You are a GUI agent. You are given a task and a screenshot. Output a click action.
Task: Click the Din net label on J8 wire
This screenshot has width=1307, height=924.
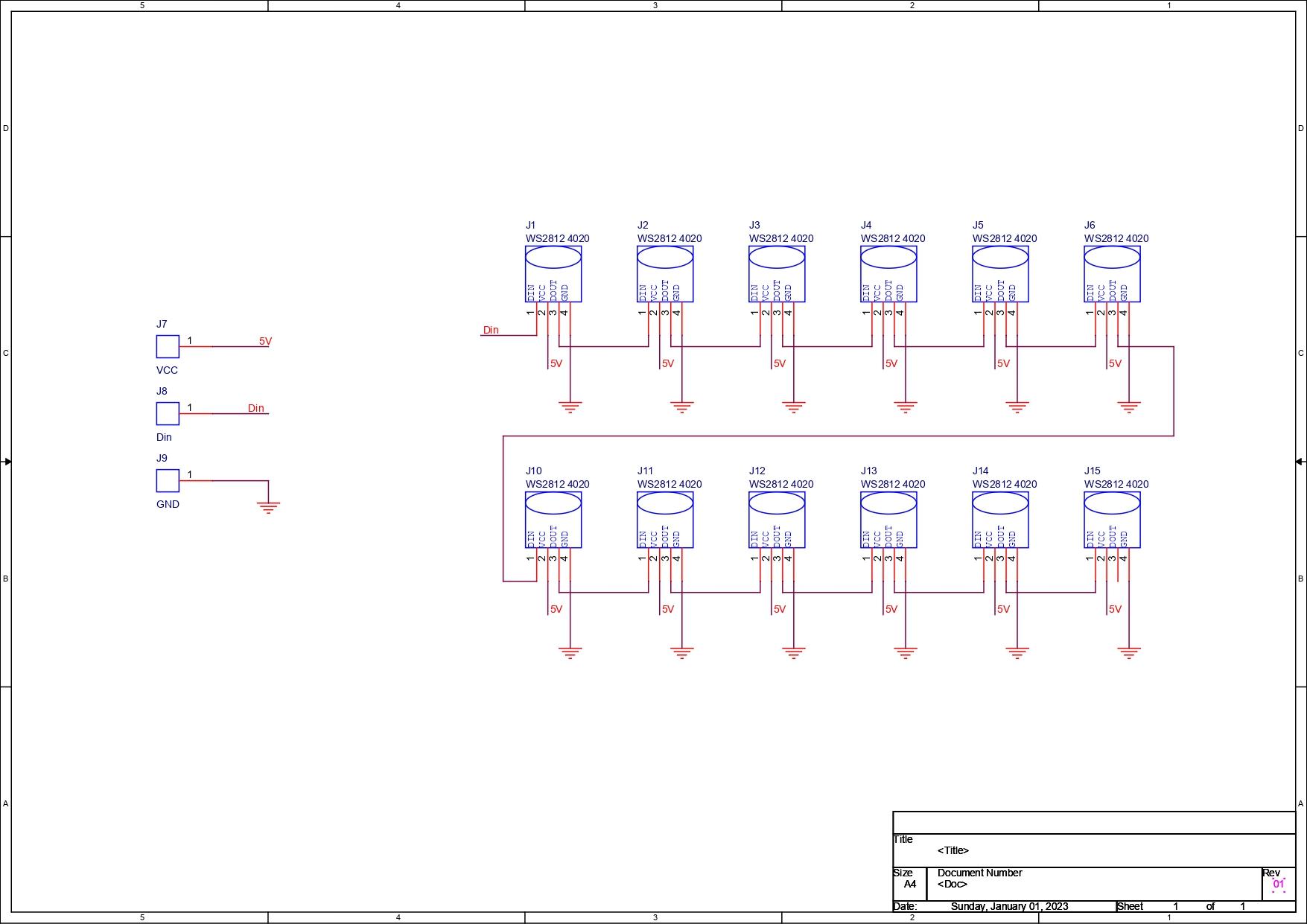click(255, 408)
